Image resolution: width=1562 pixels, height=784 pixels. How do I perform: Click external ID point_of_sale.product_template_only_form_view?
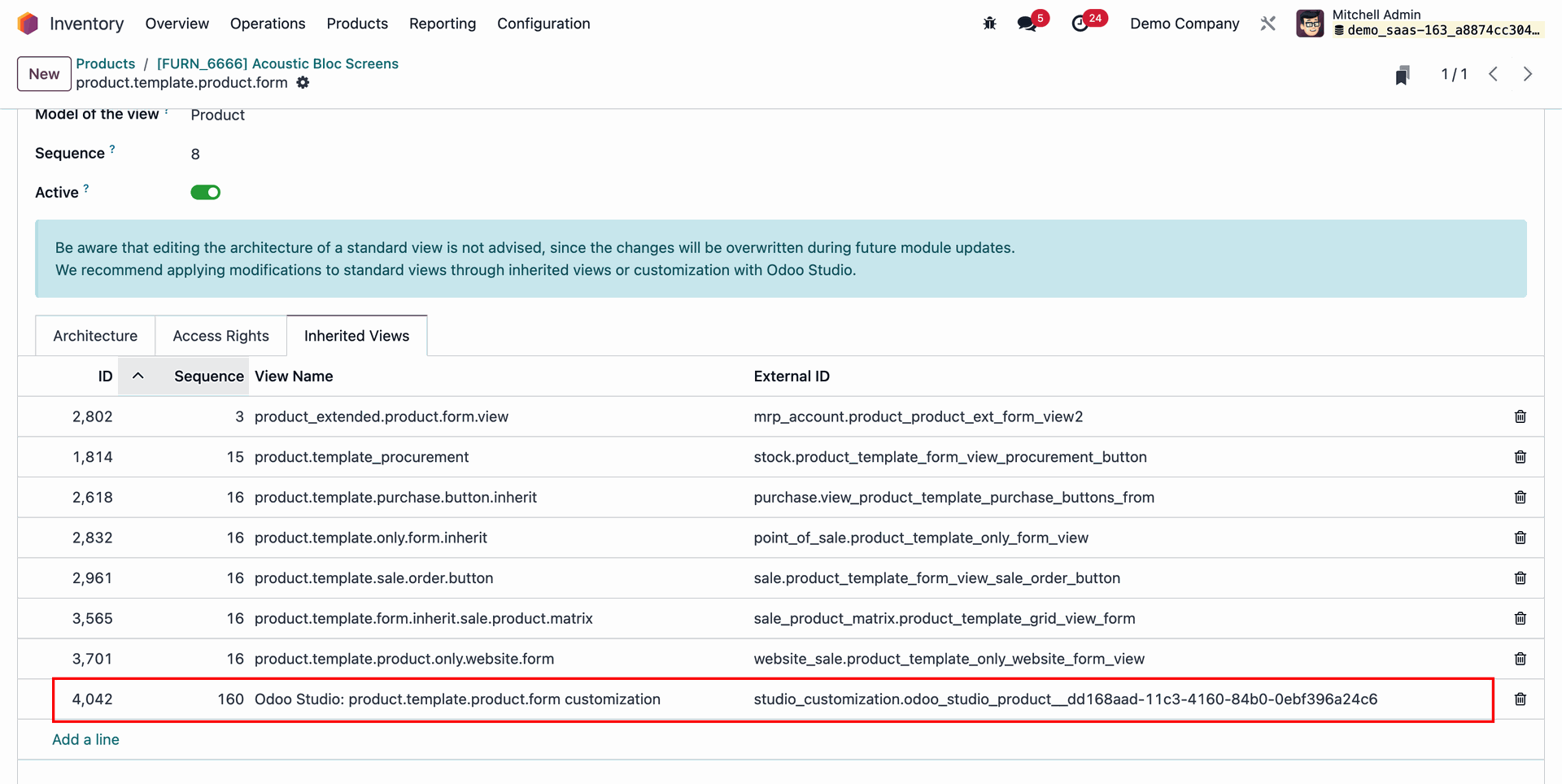pyautogui.click(x=921, y=538)
